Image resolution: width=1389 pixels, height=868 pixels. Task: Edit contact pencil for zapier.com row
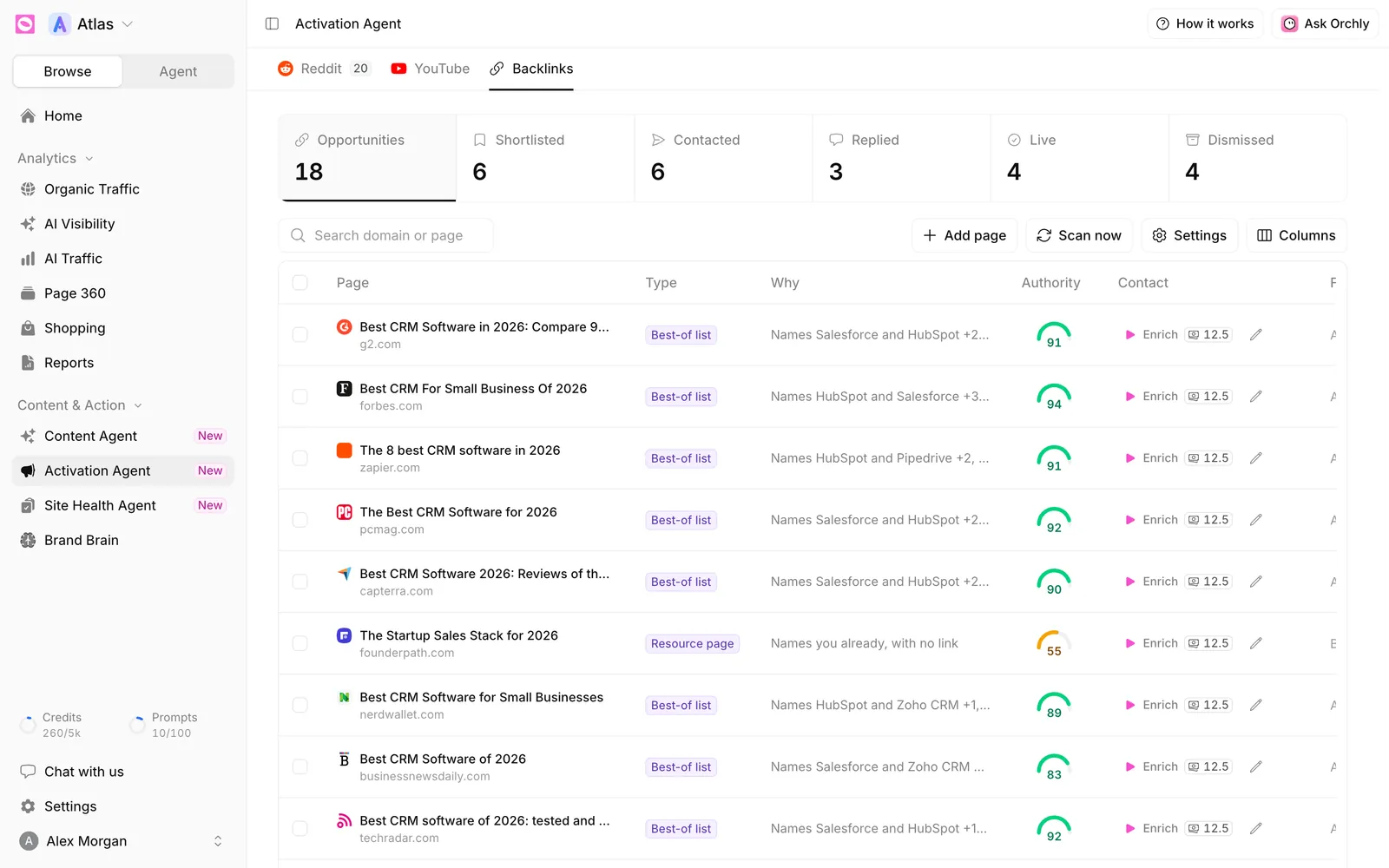pos(1255,457)
